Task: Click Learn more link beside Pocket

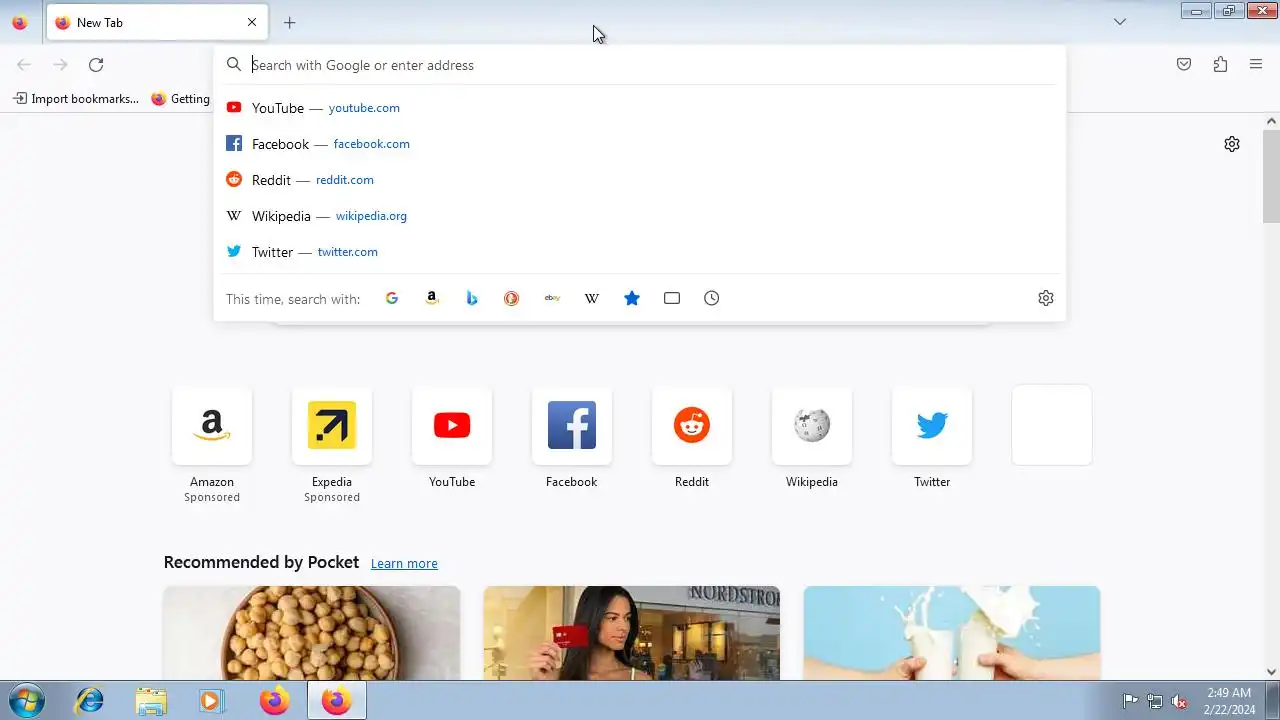Action: (404, 564)
